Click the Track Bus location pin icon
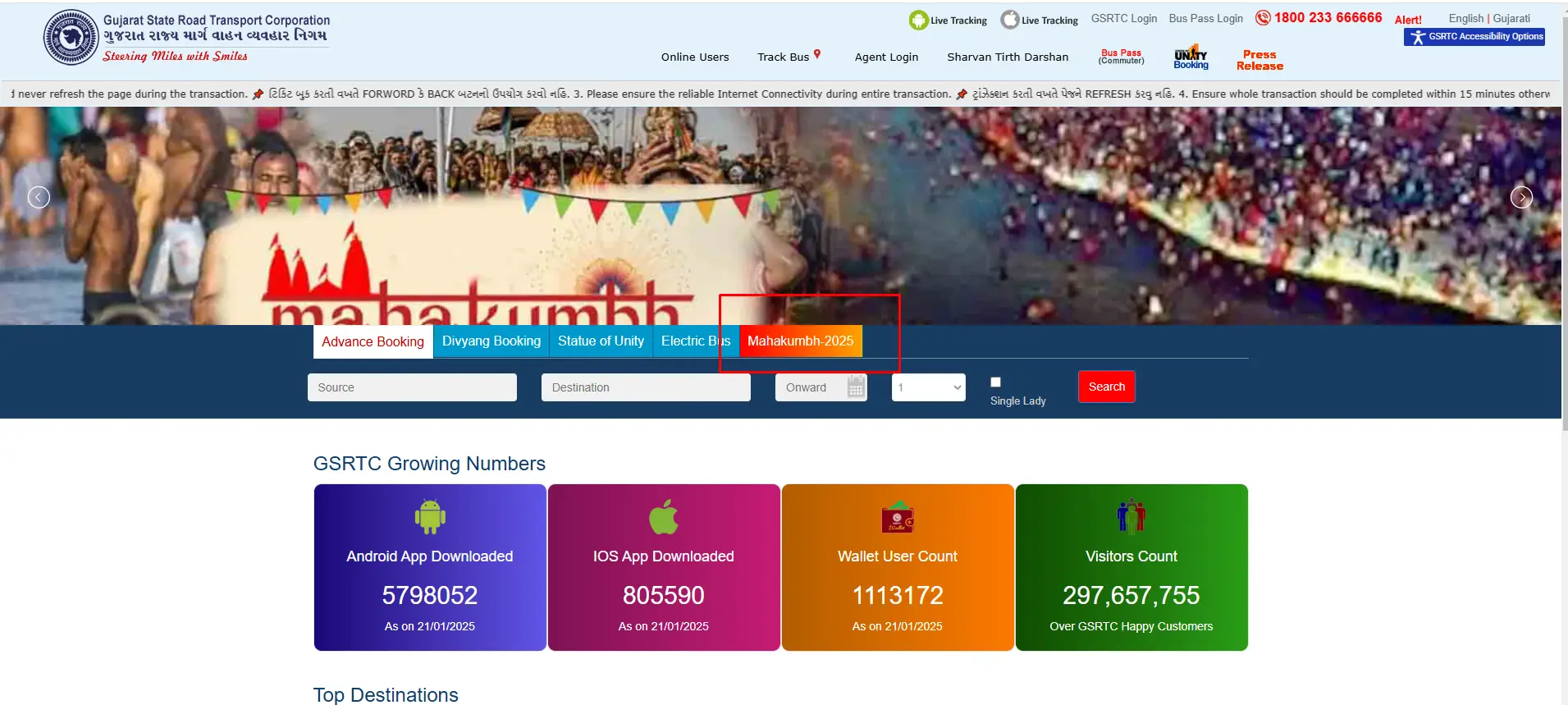Image resolution: width=1568 pixels, height=705 pixels. pos(817,55)
